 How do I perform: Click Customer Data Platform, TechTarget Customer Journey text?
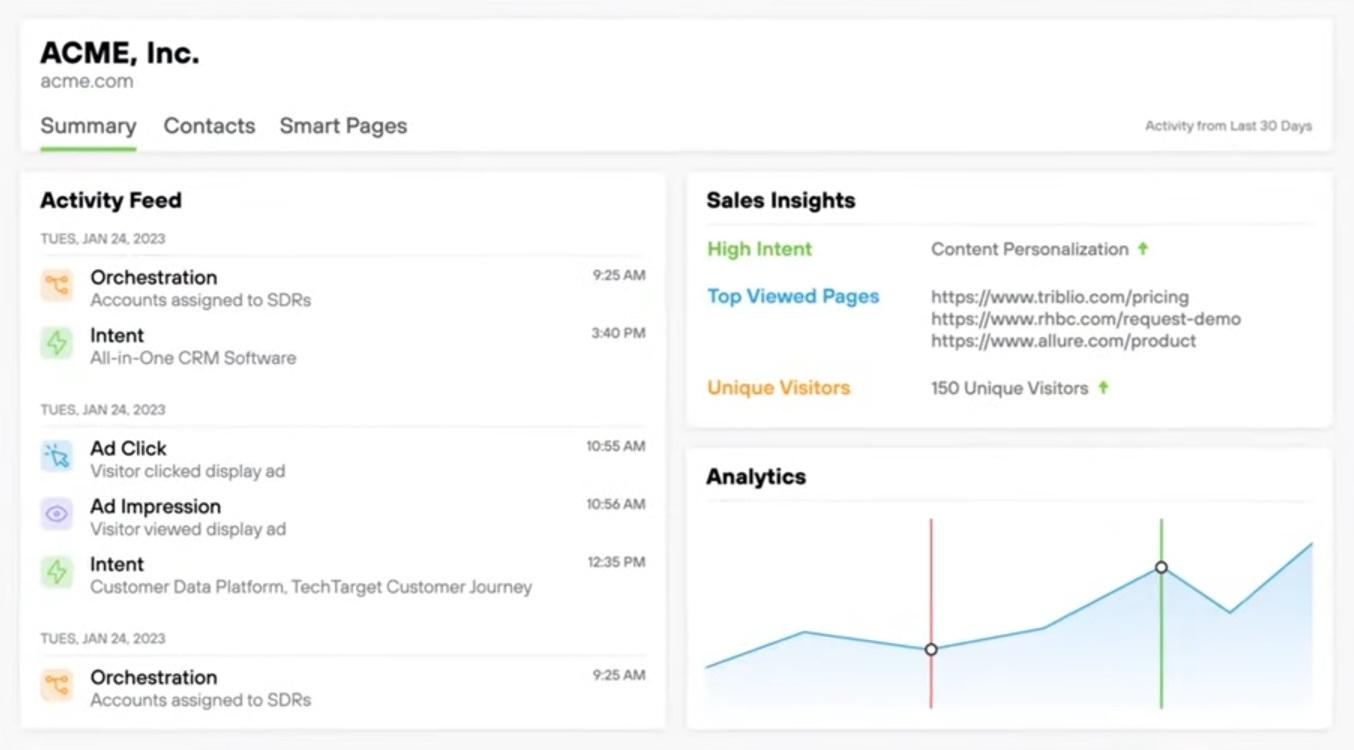[311, 587]
